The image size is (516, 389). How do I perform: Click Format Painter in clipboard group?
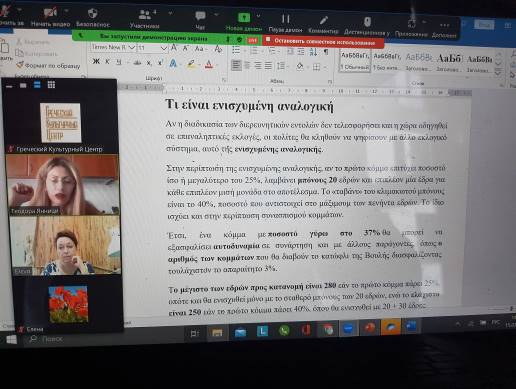coord(49,66)
